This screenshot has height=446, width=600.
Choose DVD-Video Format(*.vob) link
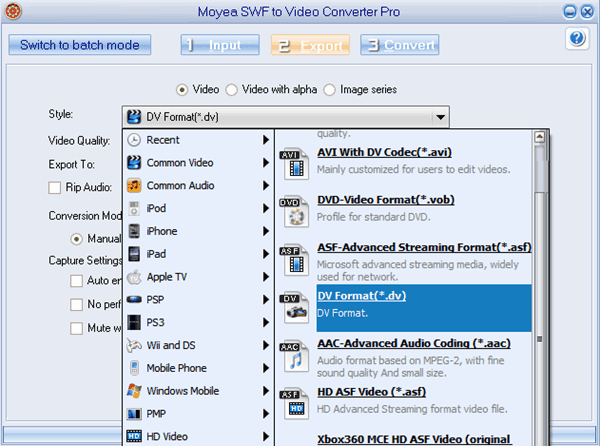[x=386, y=200]
